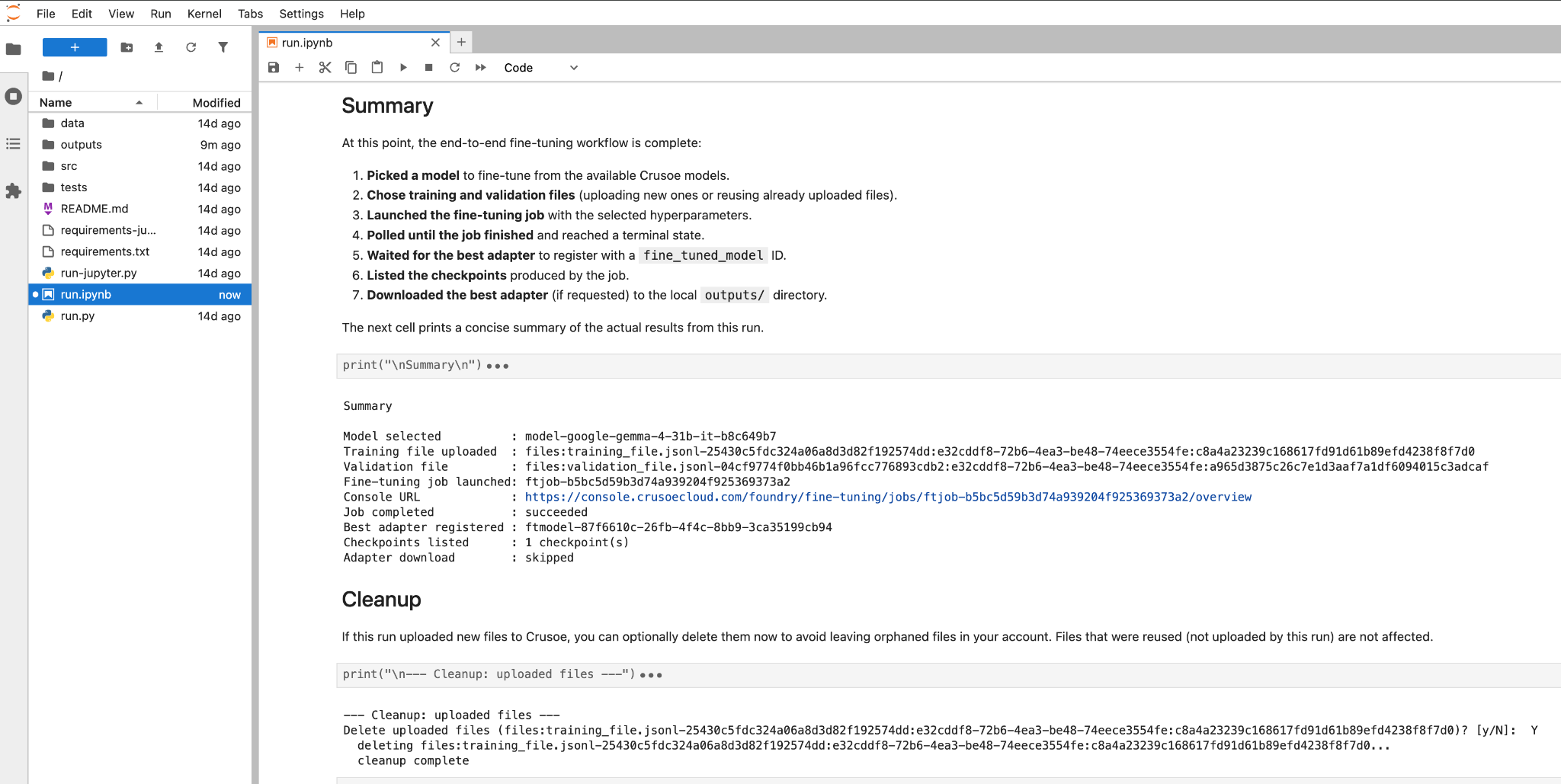Open the data folder

pos(140,123)
